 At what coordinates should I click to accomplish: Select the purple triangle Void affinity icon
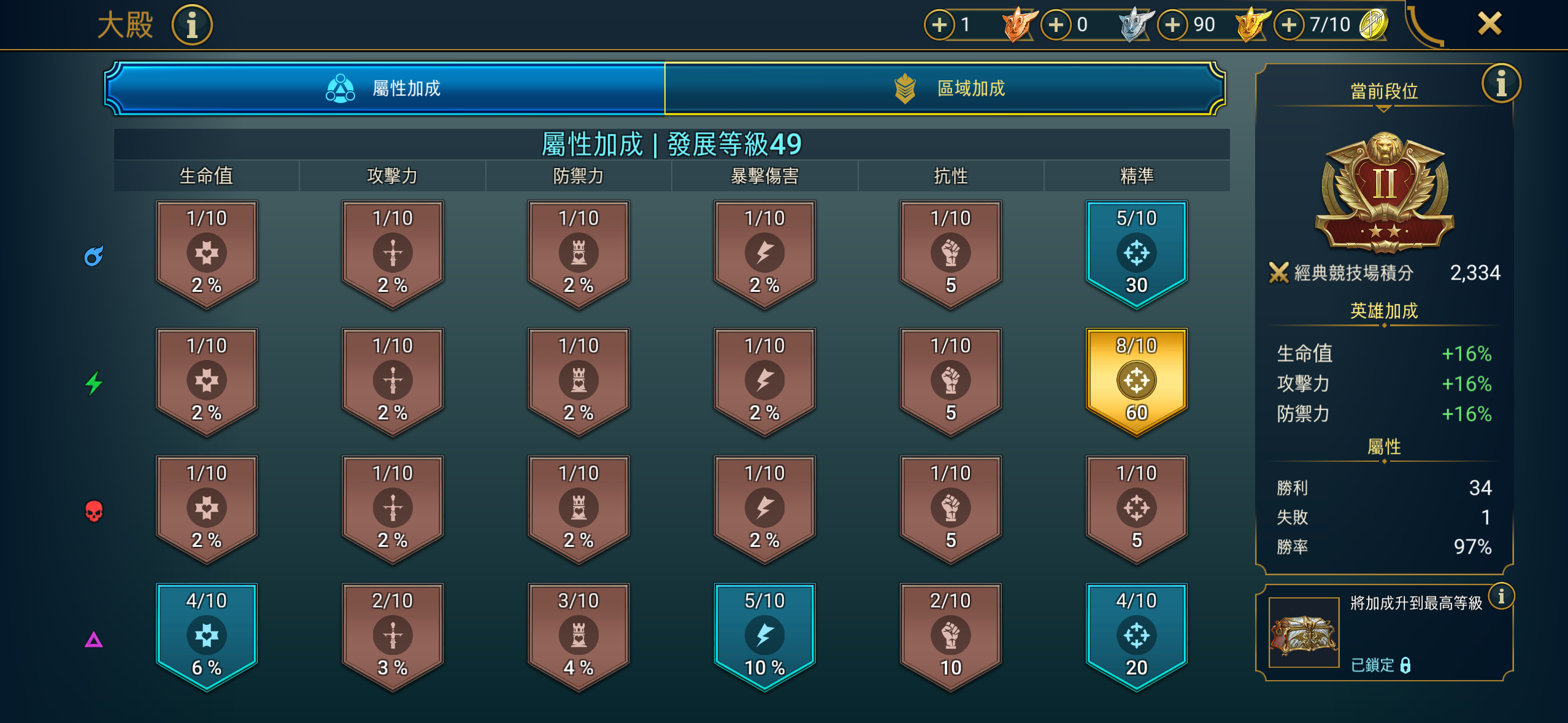[x=93, y=640]
